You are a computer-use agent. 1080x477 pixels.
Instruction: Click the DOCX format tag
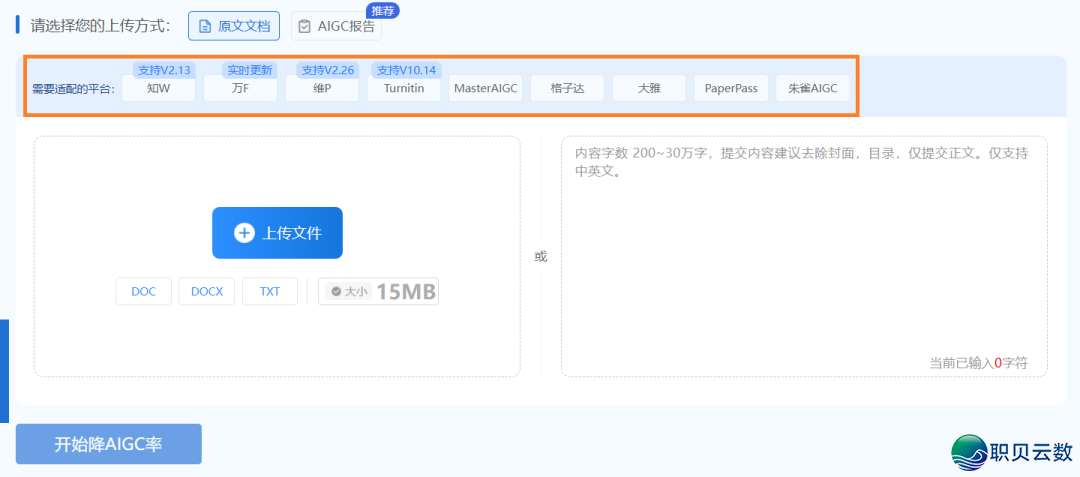click(x=207, y=291)
